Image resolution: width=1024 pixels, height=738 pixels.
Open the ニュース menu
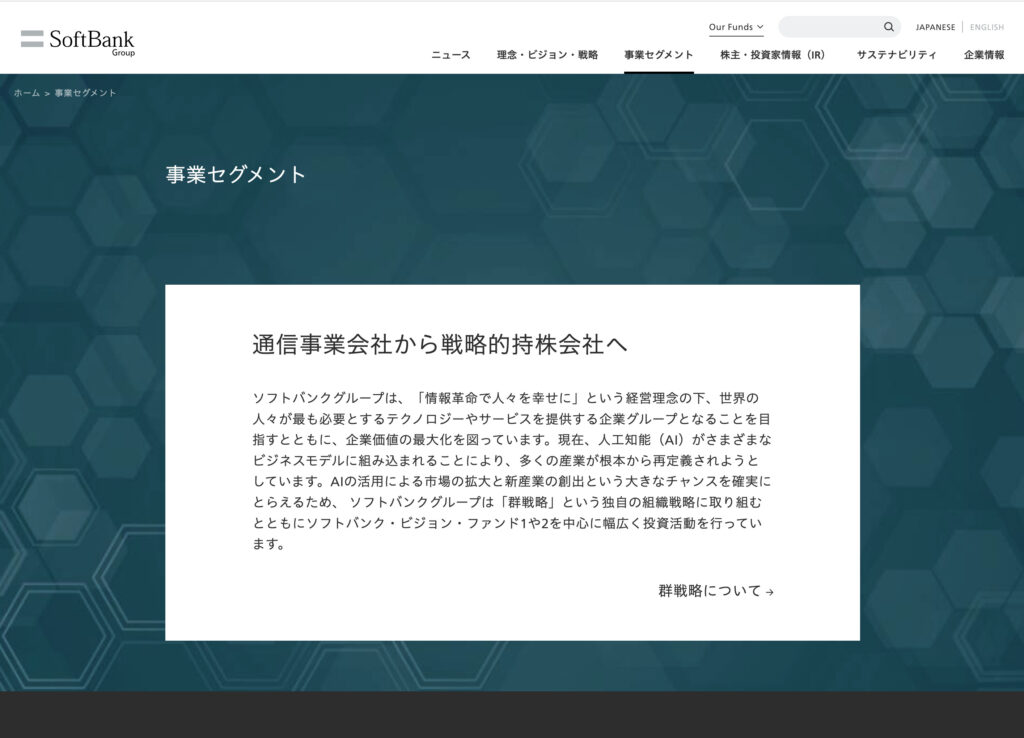pos(451,55)
